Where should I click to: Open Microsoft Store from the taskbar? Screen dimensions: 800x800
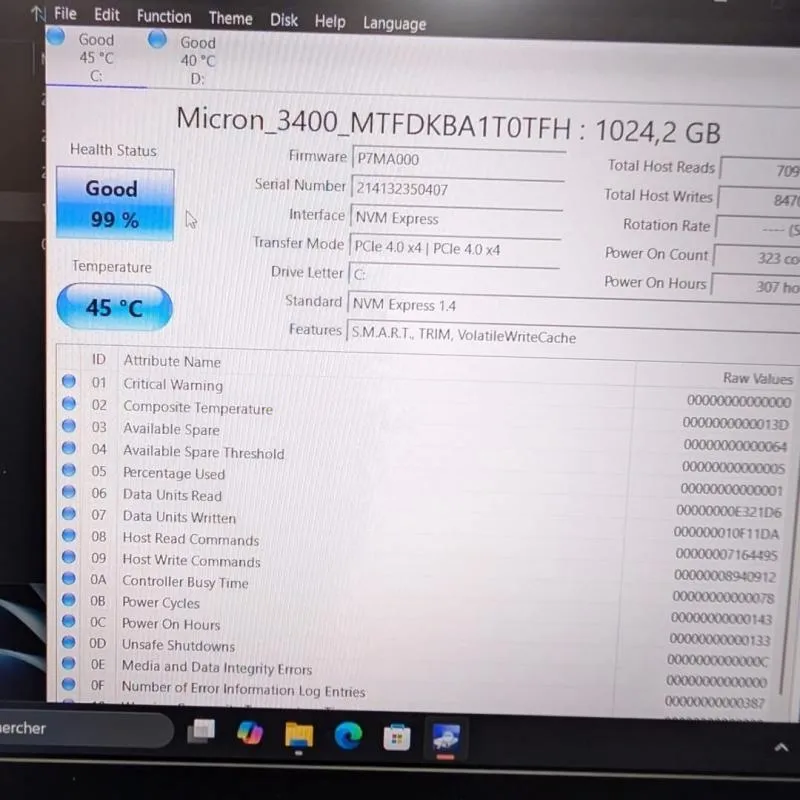point(397,738)
